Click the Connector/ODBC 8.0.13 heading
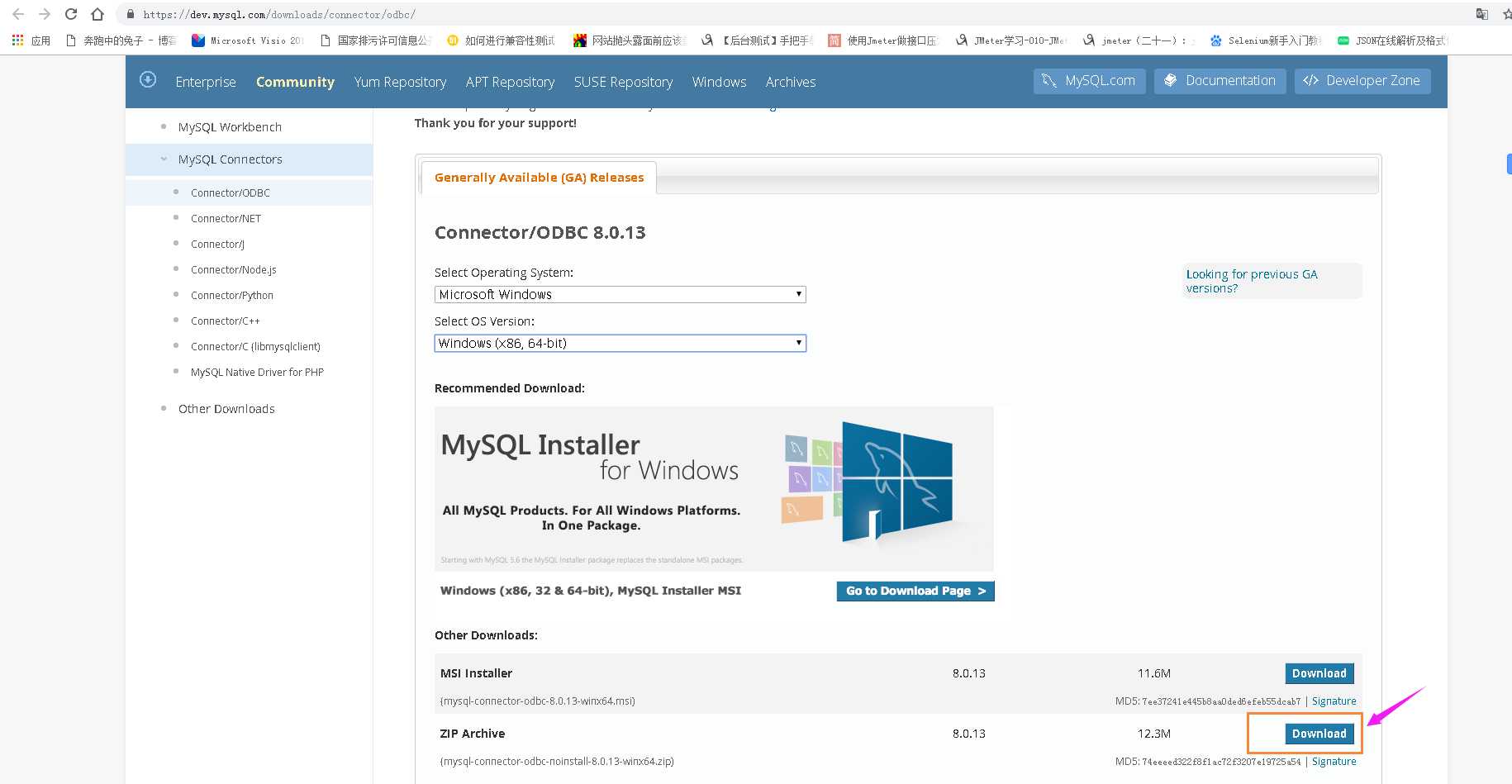The height and width of the screenshot is (784, 1512). click(x=540, y=232)
